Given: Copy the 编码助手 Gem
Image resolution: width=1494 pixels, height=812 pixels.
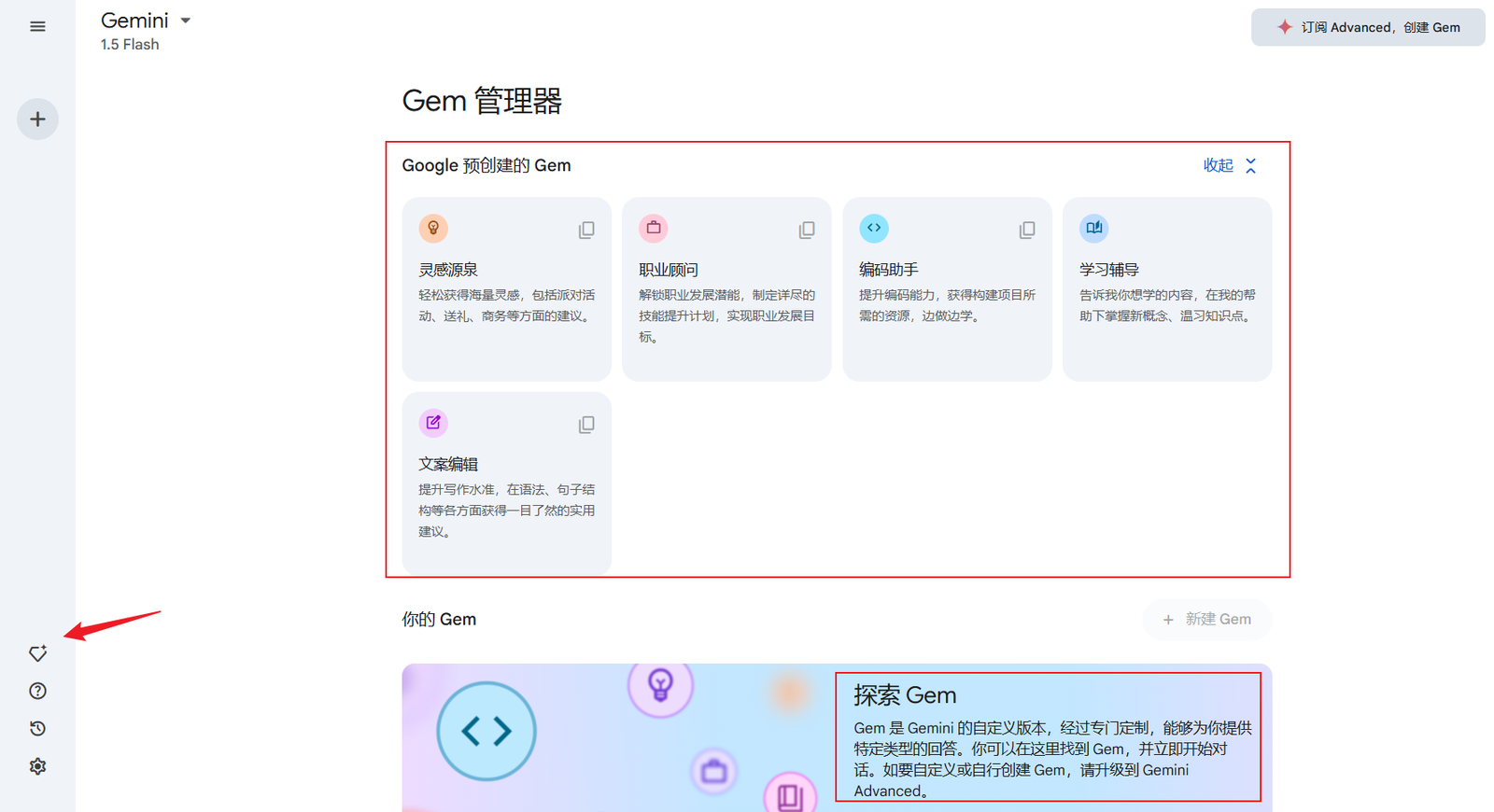Looking at the screenshot, I should click(x=1027, y=230).
